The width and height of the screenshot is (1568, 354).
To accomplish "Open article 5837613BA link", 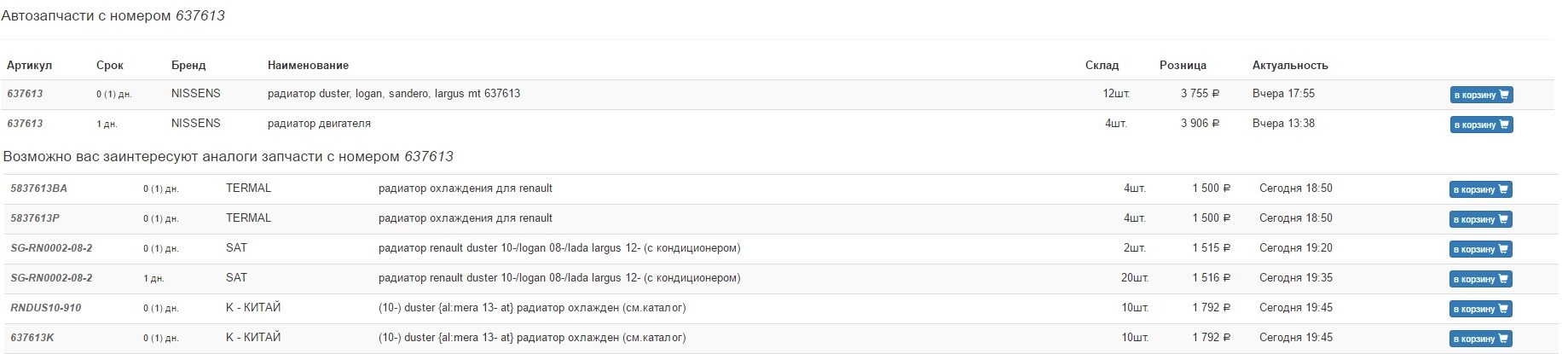I will (x=38, y=189).
